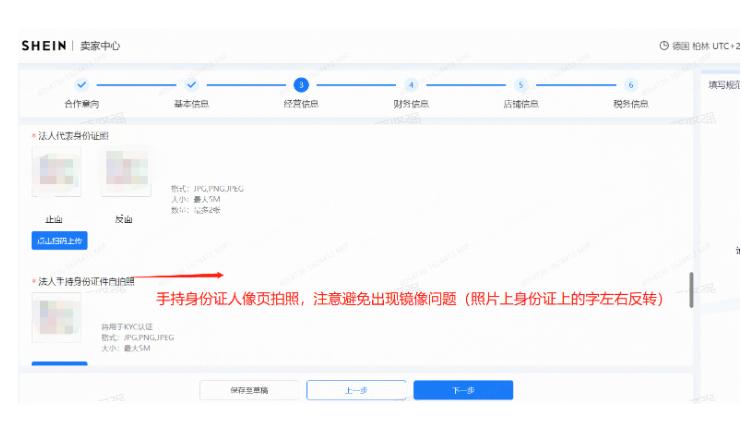Select the step 3 circle in progress bar
This screenshot has width=742, height=430.
(301, 85)
